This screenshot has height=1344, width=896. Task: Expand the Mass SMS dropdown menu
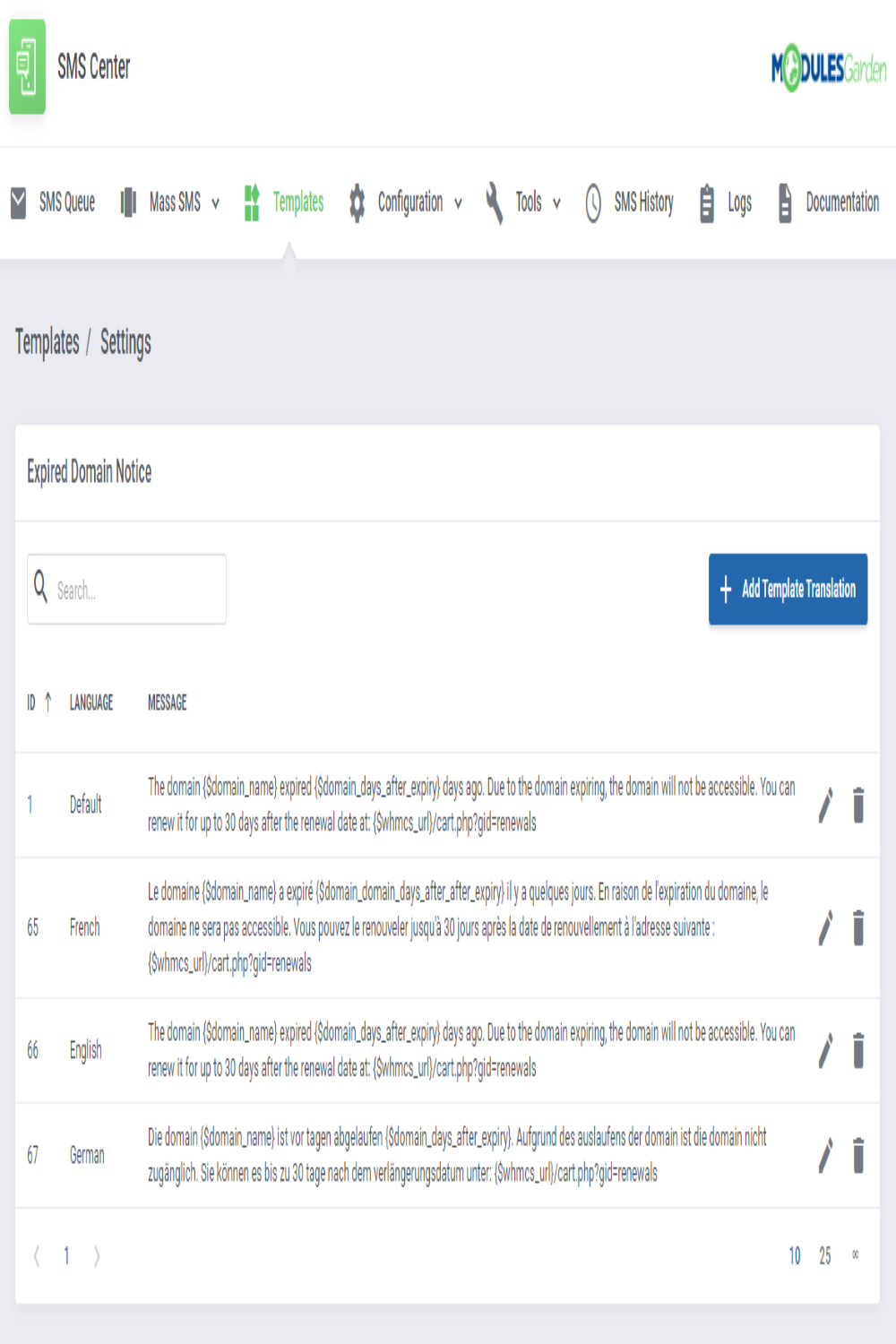(170, 202)
